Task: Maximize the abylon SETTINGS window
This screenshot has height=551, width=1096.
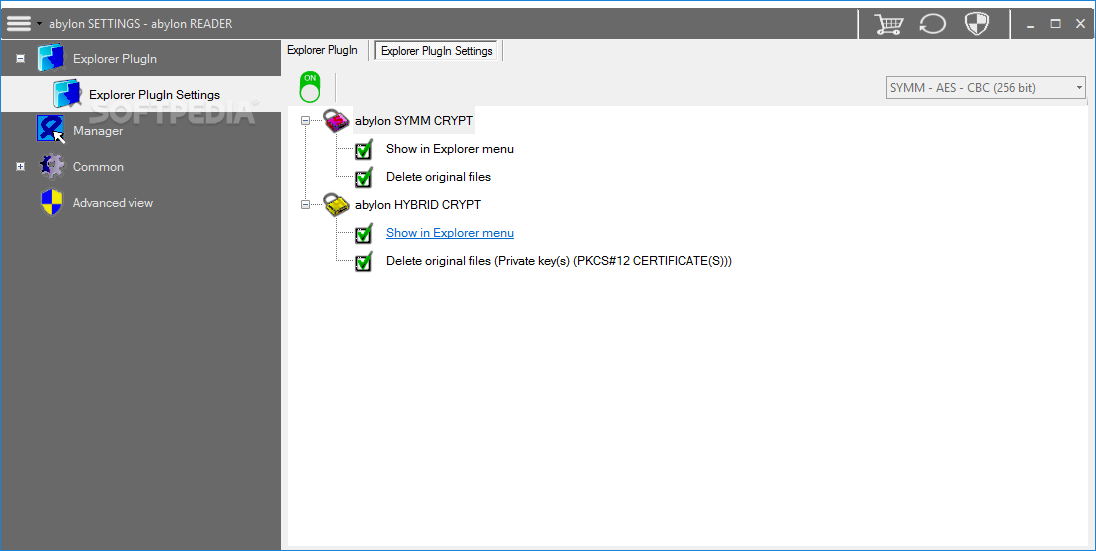Action: pyautogui.click(x=1055, y=24)
